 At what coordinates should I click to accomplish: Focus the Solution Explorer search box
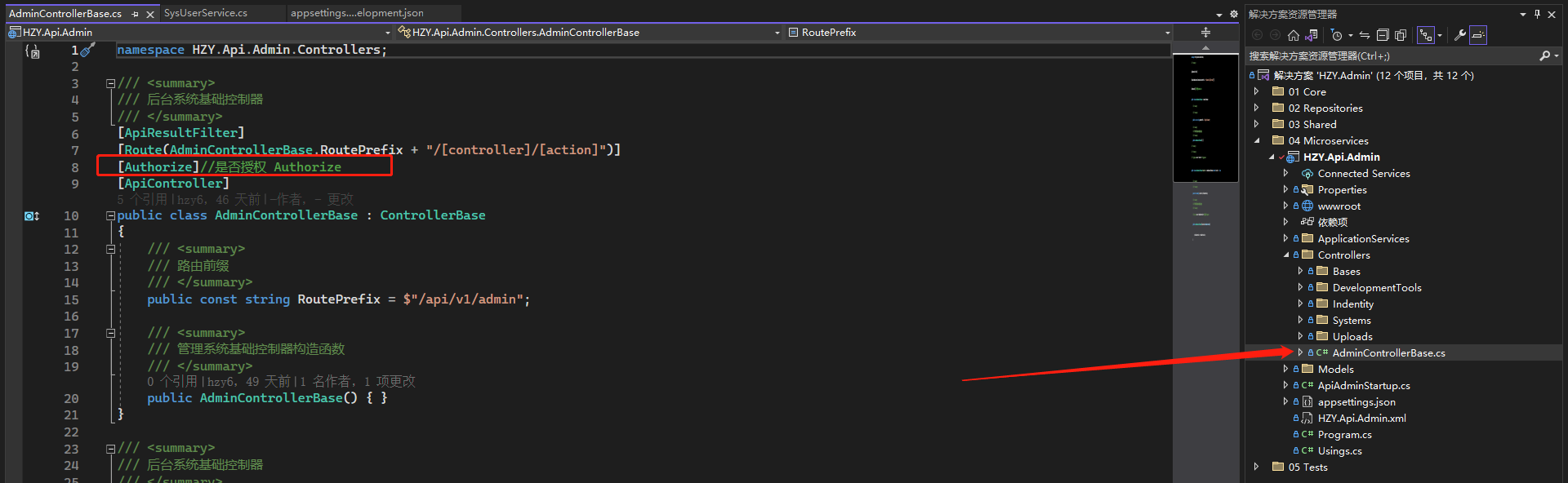[1388, 56]
